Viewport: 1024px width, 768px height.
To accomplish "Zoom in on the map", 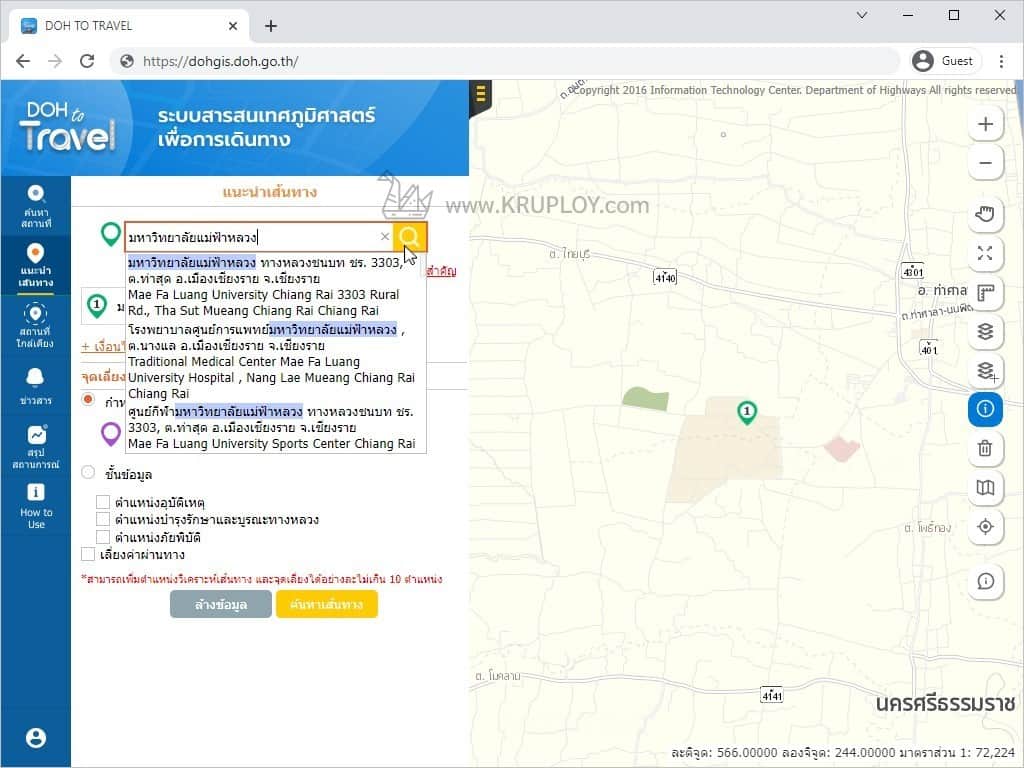I will [x=985, y=124].
